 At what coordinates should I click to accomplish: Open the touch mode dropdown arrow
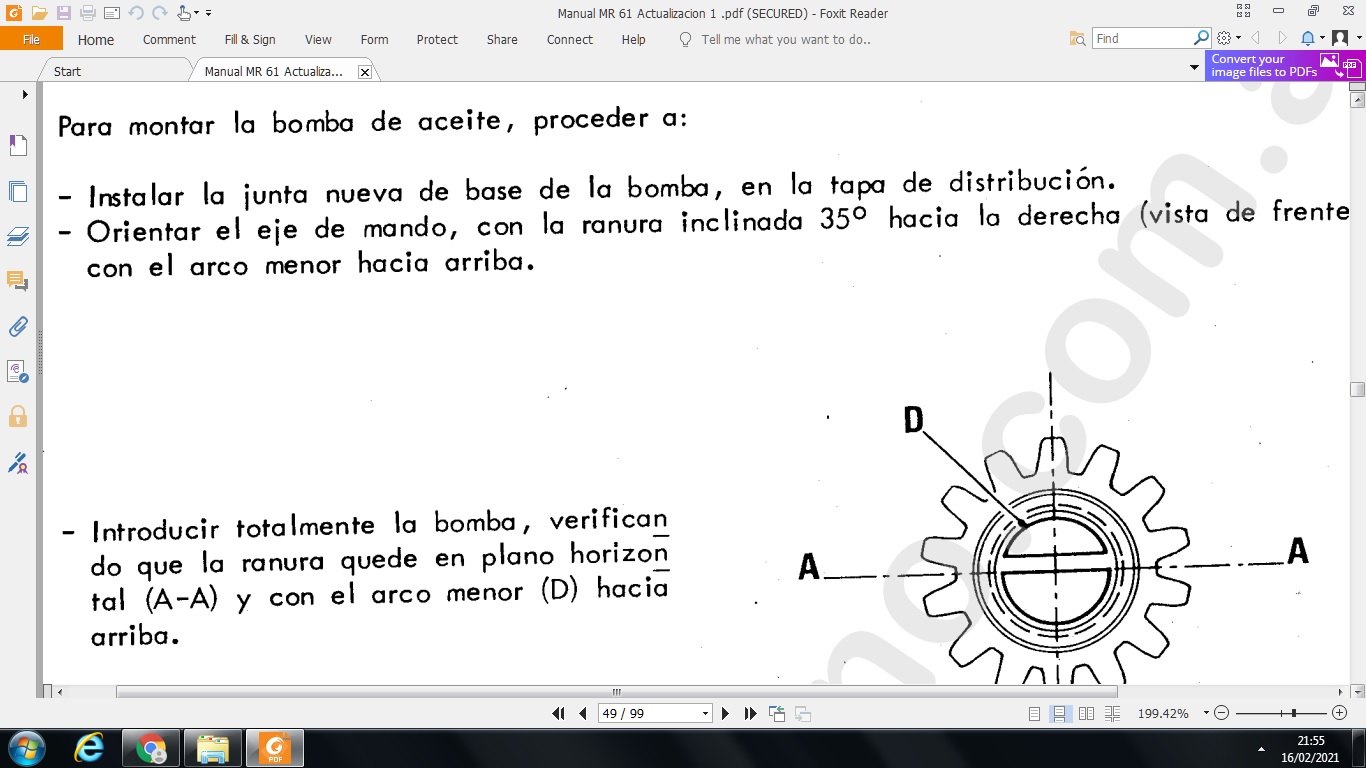pos(197,13)
